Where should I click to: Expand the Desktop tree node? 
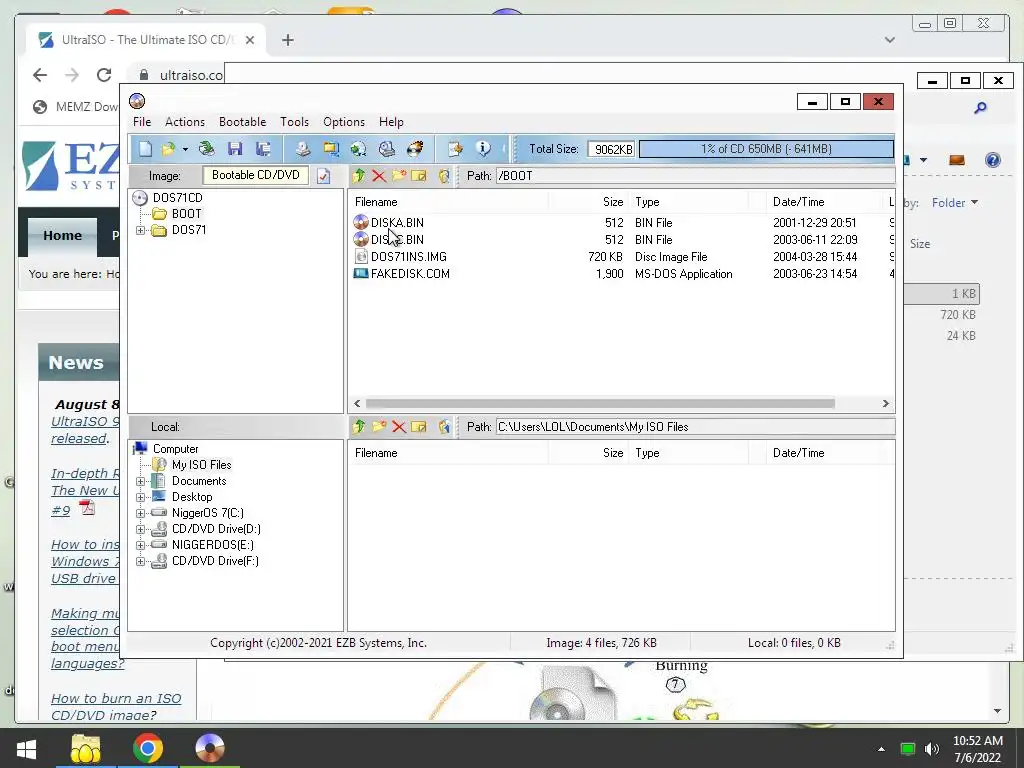140,497
